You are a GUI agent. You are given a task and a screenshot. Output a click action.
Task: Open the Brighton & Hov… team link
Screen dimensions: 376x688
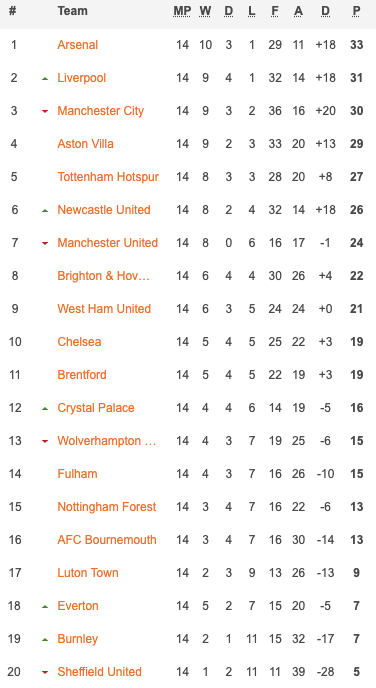104,276
